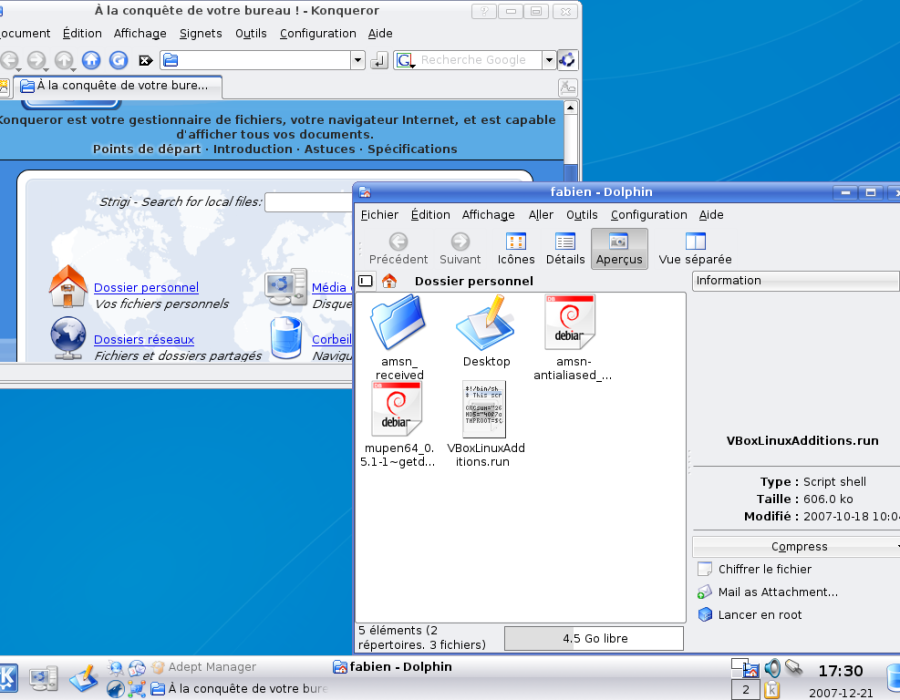Screen dimensions: 900x700
Task: Open Dolphin's Outils menu
Action: click(x=582, y=215)
